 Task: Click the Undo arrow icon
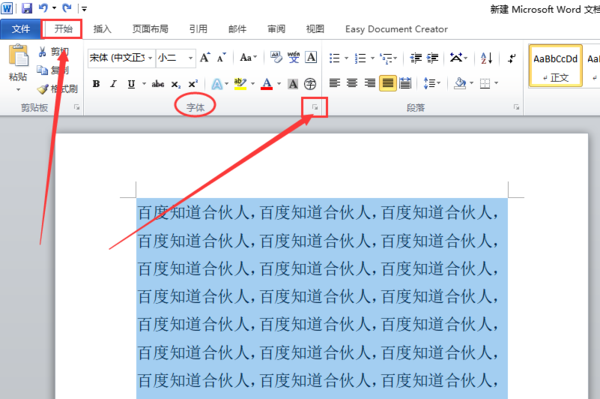[43, 8]
